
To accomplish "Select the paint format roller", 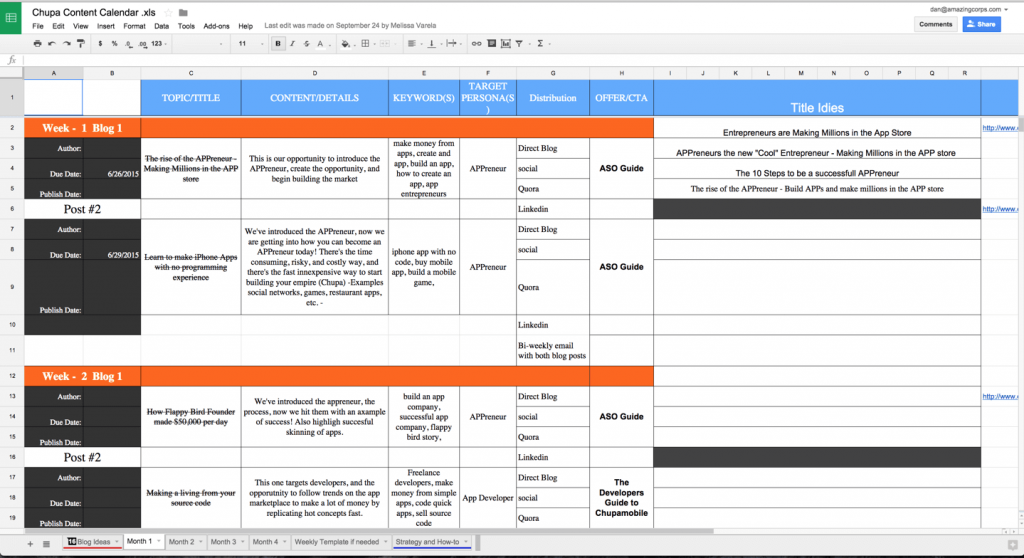I will (80, 44).
